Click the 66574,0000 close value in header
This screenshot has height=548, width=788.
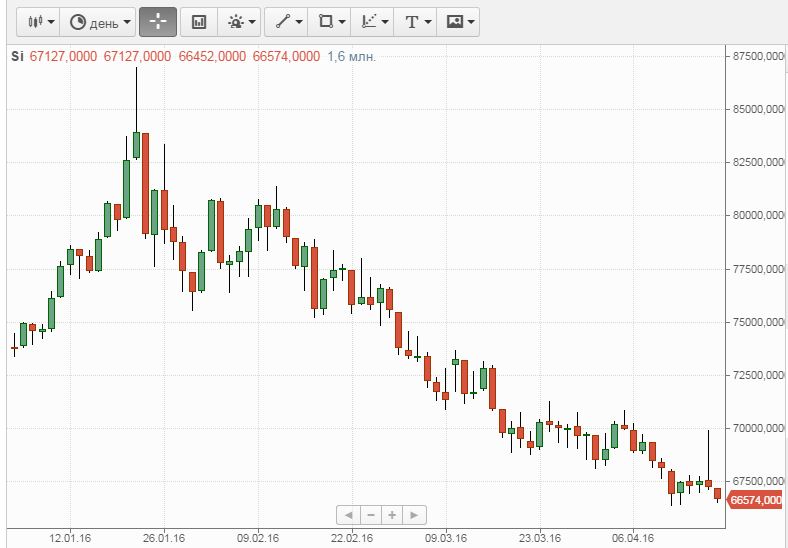click(286, 56)
